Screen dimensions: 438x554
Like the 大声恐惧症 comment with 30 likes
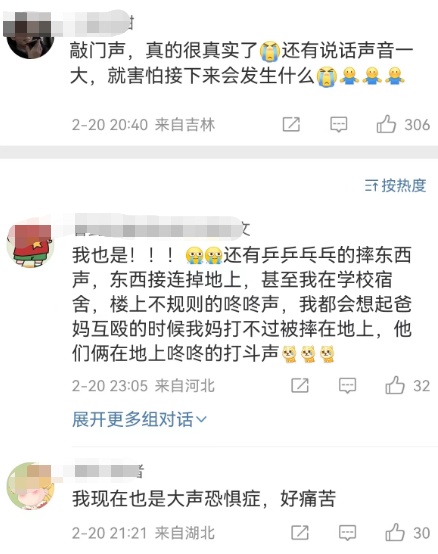click(x=395, y=532)
